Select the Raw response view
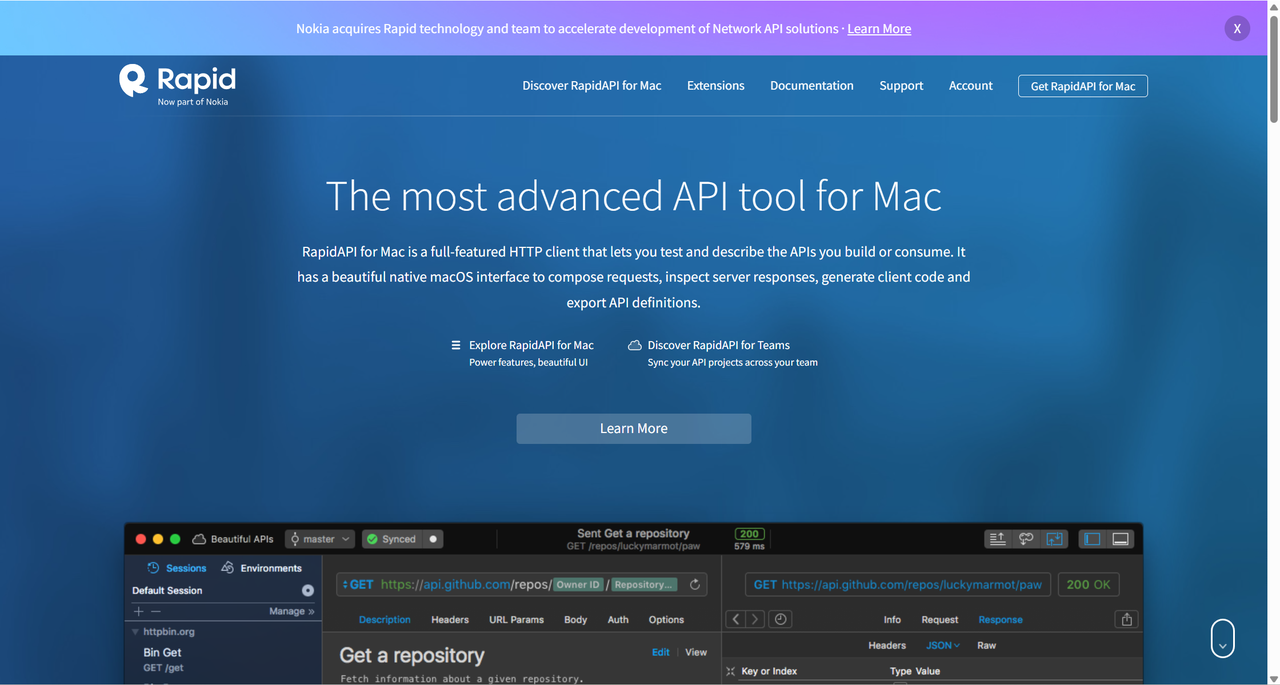This screenshot has height=685, width=1280. 987,646
